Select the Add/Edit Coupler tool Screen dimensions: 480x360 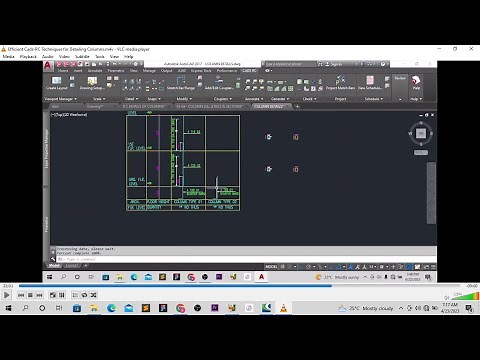click(219, 83)
